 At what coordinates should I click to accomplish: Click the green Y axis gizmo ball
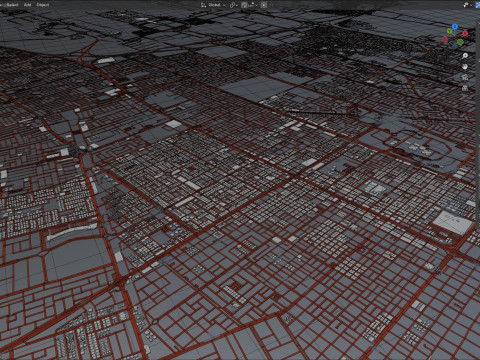click(450, 31)
